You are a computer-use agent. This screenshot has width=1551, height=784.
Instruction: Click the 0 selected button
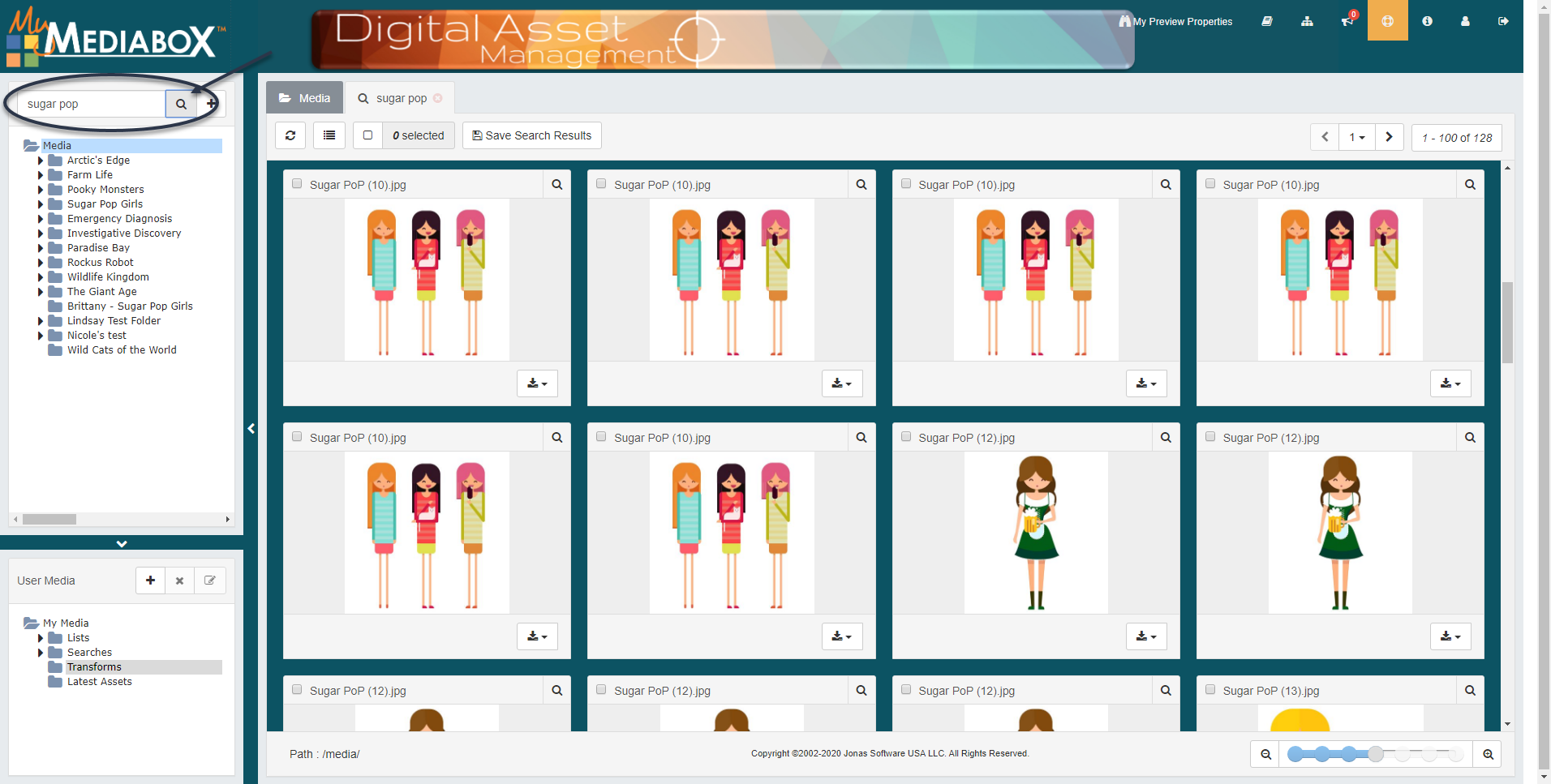[x=419, y=135]
